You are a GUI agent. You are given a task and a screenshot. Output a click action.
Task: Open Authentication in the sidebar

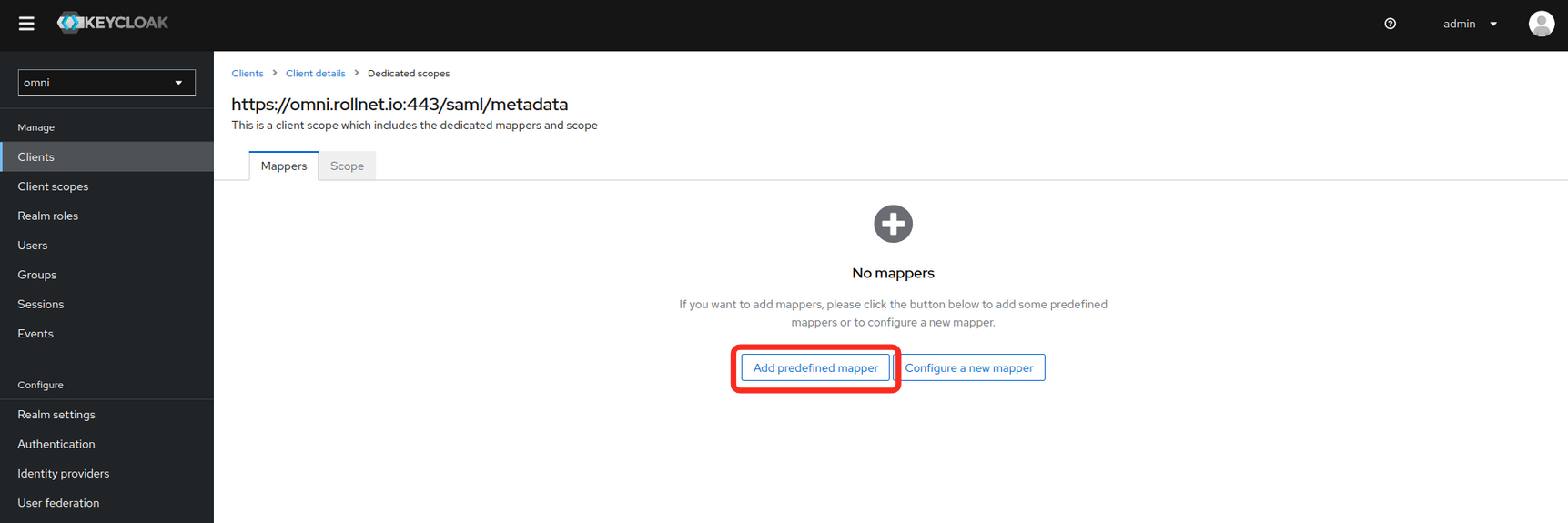pyautogui.click(x=106, y=444)
